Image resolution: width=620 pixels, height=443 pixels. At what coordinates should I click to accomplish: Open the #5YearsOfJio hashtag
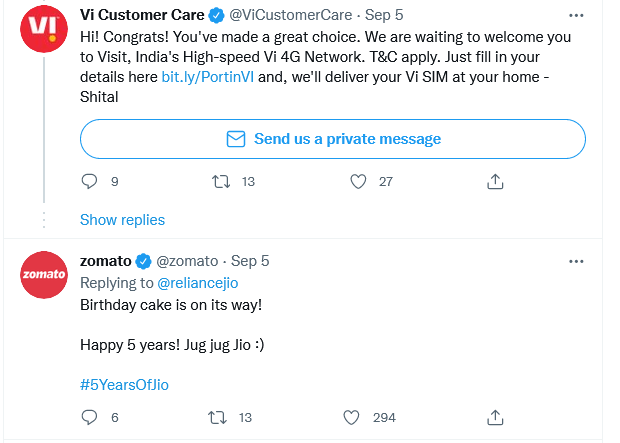124,385
